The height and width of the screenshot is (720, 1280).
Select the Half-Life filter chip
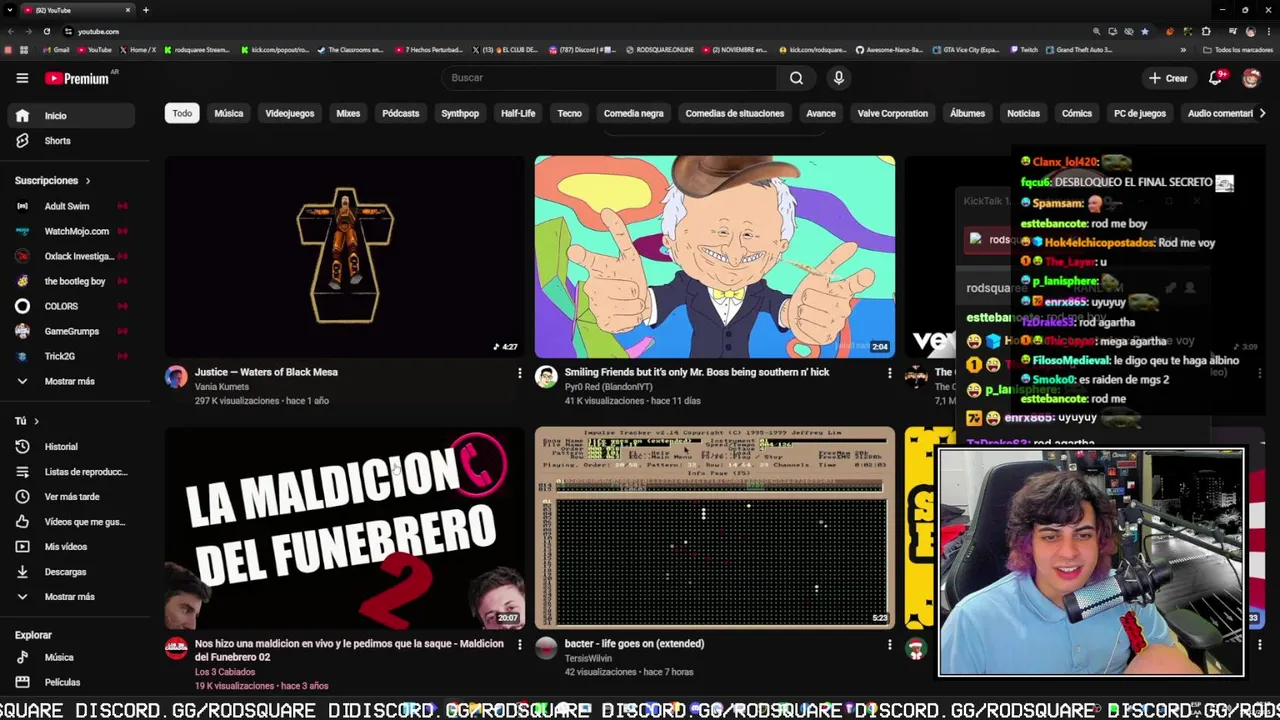coord(518,113)
